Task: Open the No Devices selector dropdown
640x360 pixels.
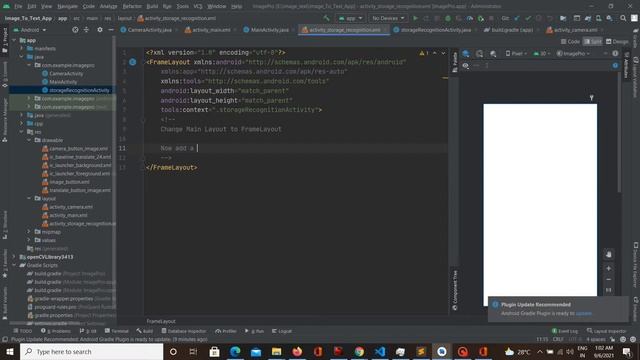Action: tap(387, 18)
